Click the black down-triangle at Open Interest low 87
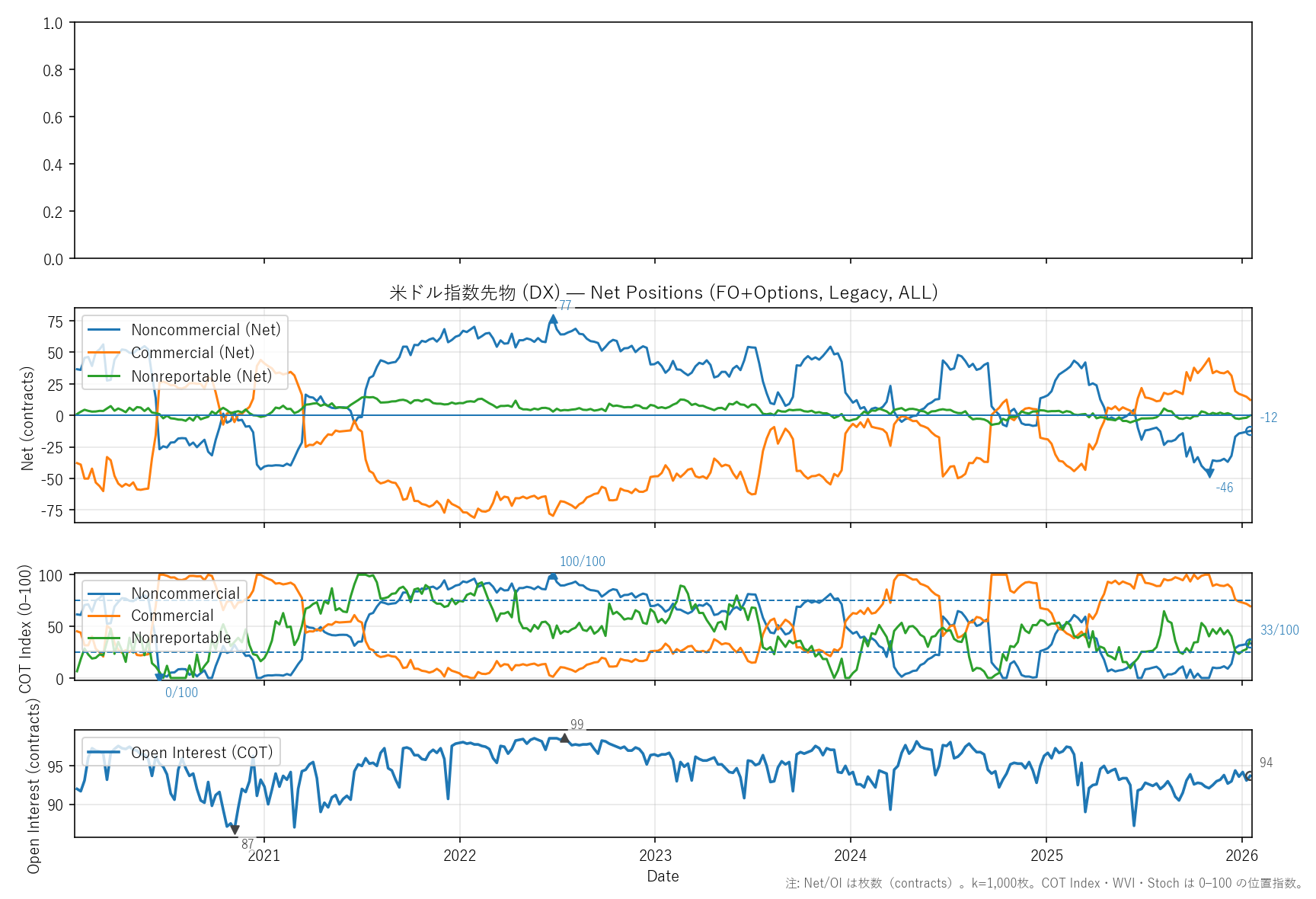 (235, 830)
